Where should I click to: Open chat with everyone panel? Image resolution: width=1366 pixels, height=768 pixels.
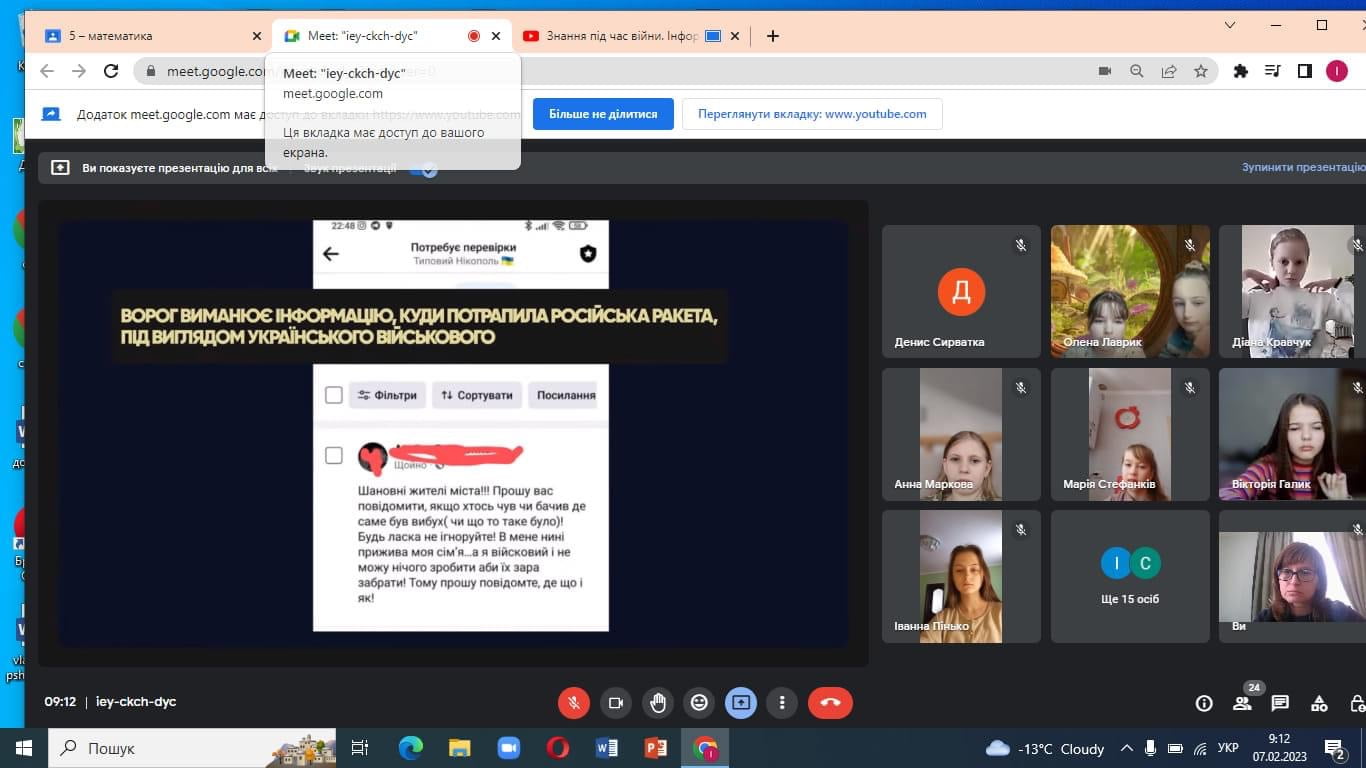pyautogui.click(x=1280, y=703)
